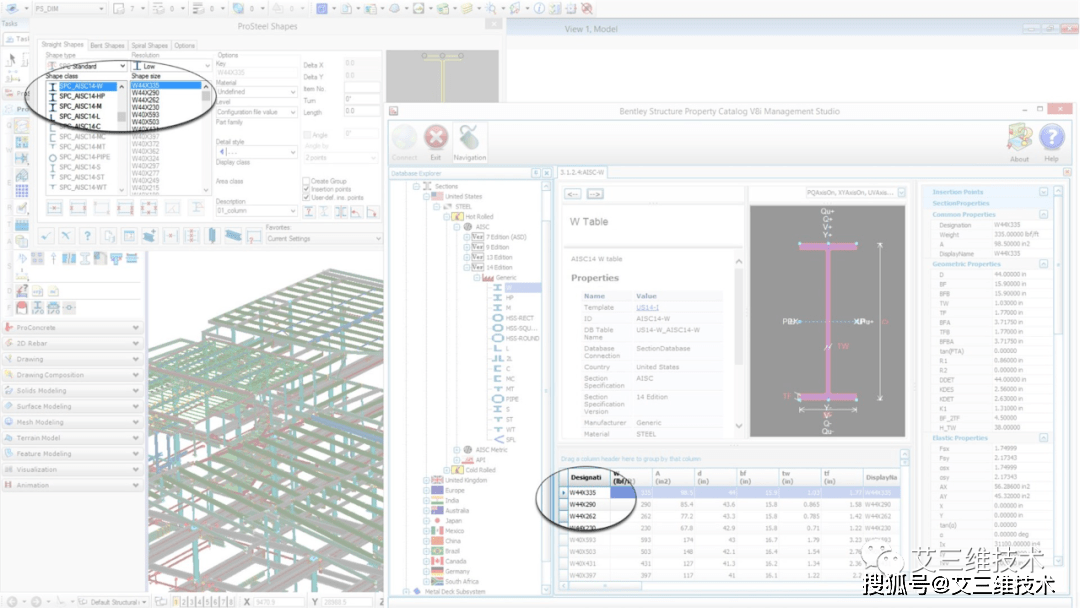The width and height of the screenshot is (1080, 608).
Task: Click the four-corner points insertion icon
Action: pyautogui.click(x=149, y=208)
